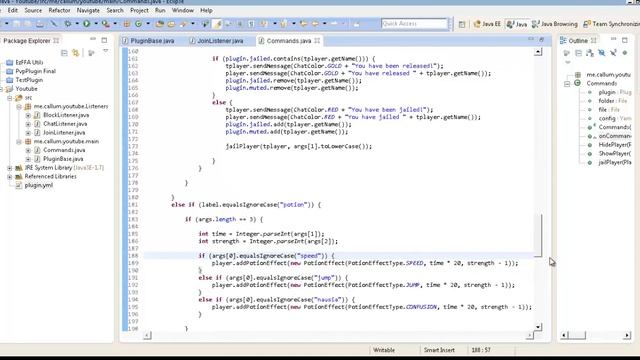Switch to the Java Browsing perspective

555,24
